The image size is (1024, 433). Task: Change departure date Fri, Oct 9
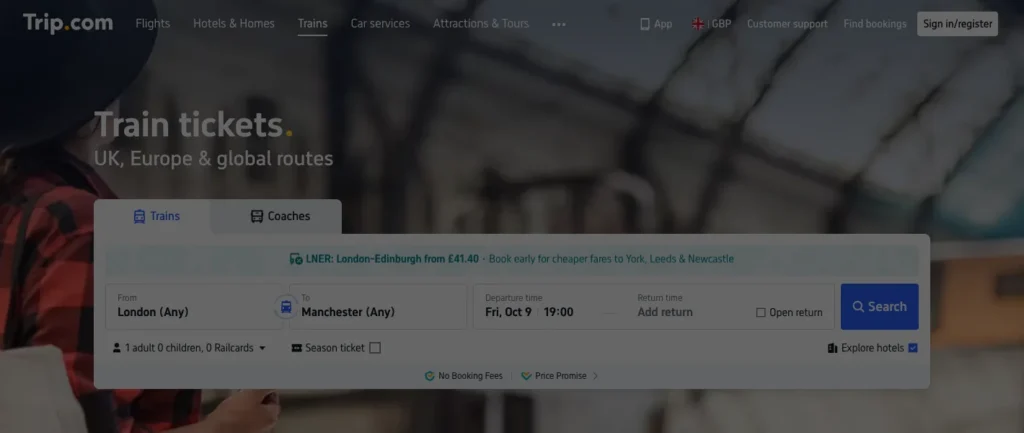(508, 312)
